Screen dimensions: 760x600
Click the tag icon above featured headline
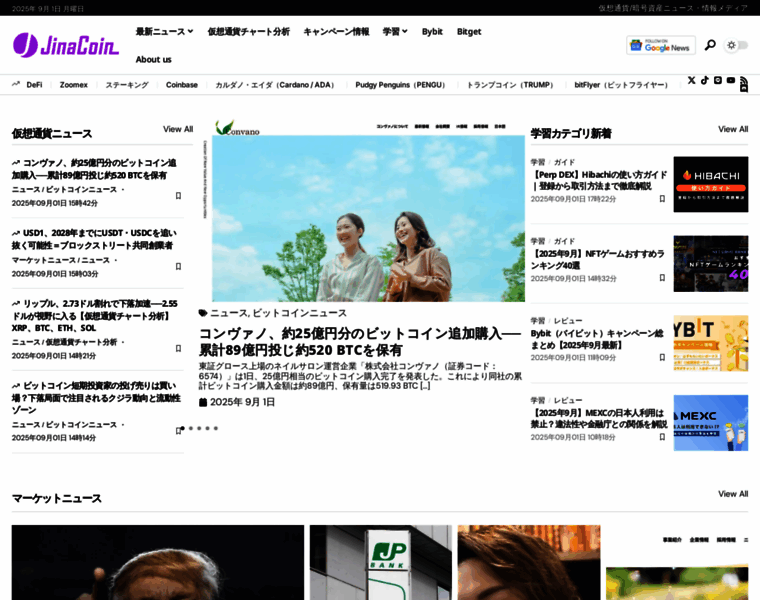click(203, 313)
